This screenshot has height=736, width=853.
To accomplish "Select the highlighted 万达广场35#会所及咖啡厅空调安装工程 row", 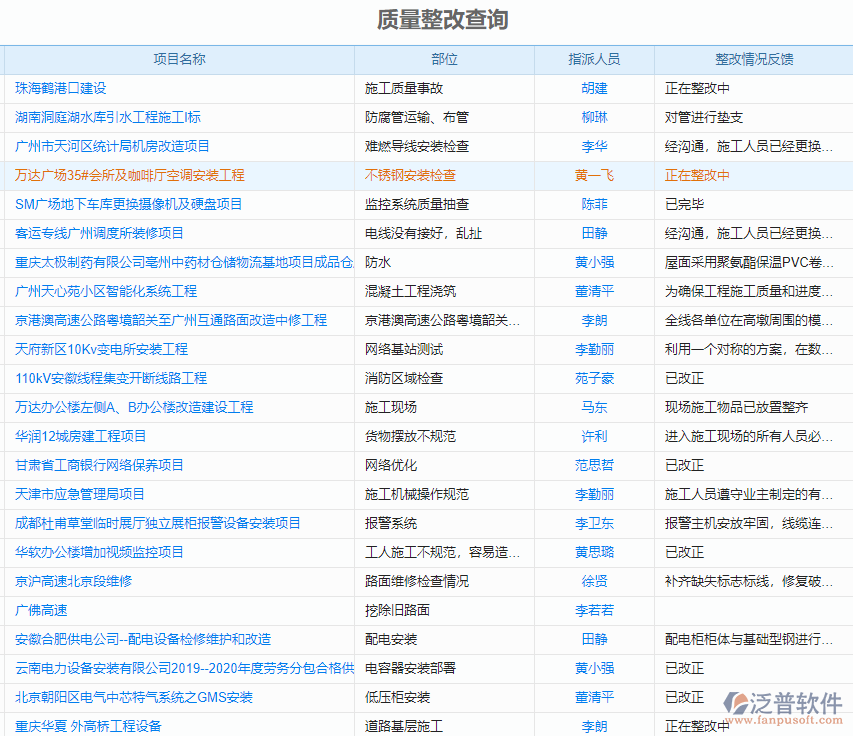I will 125,175.
